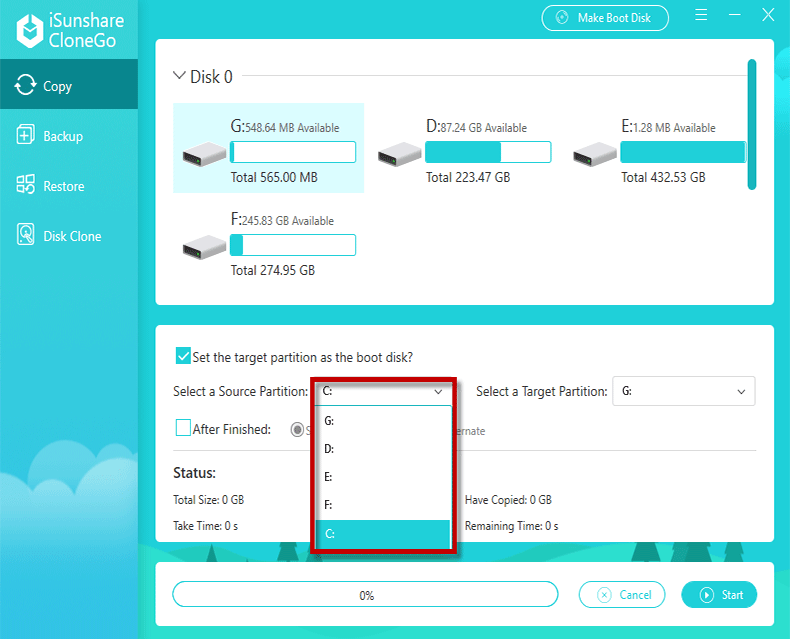Click the Make Boot Disk button
790x639 pixels.
pyautogui.click(x=605, y=18)
